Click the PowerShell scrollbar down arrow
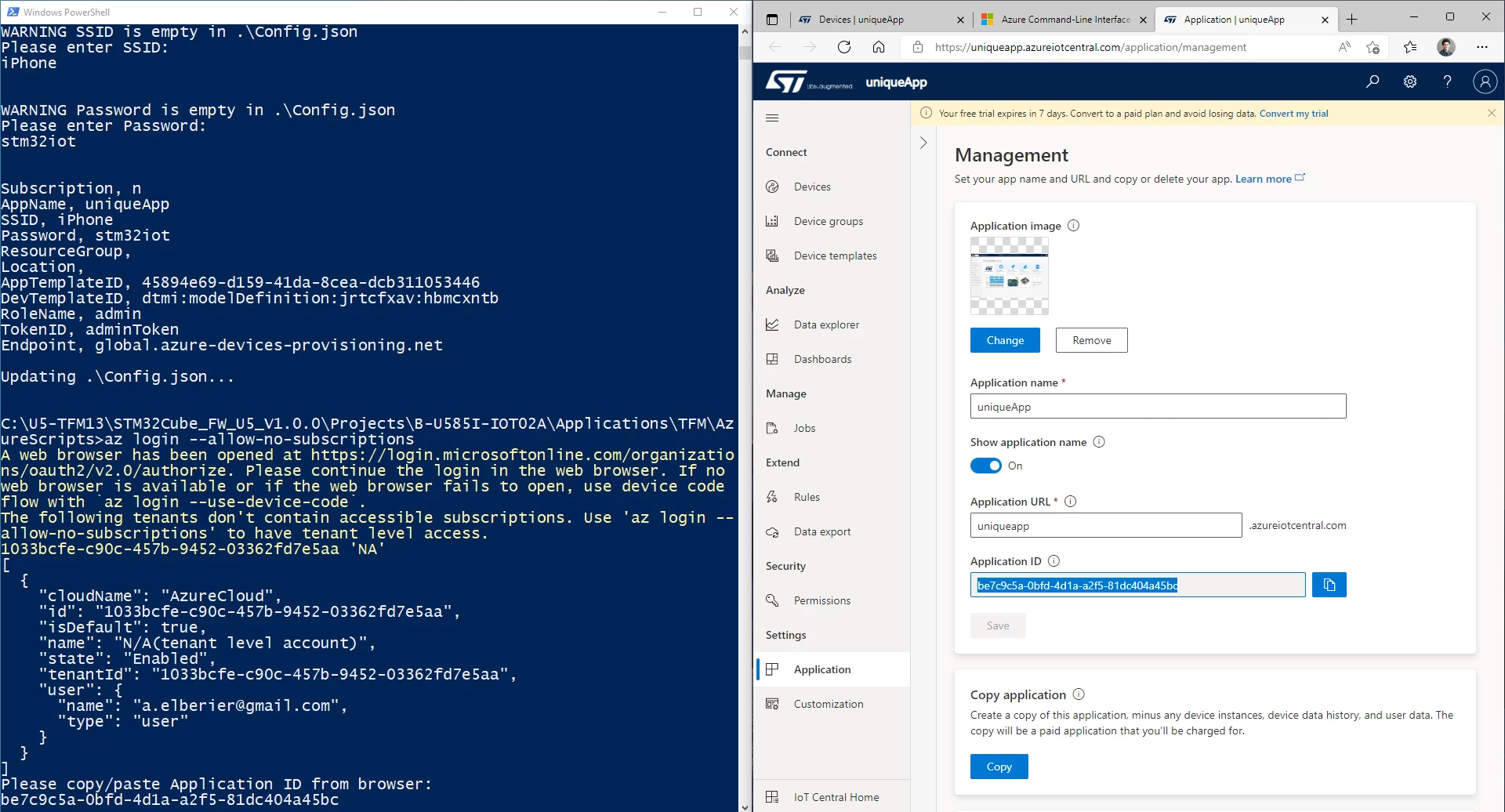Image resolution: width=1505 pixels, height=812 pixels. coord(745,806)
